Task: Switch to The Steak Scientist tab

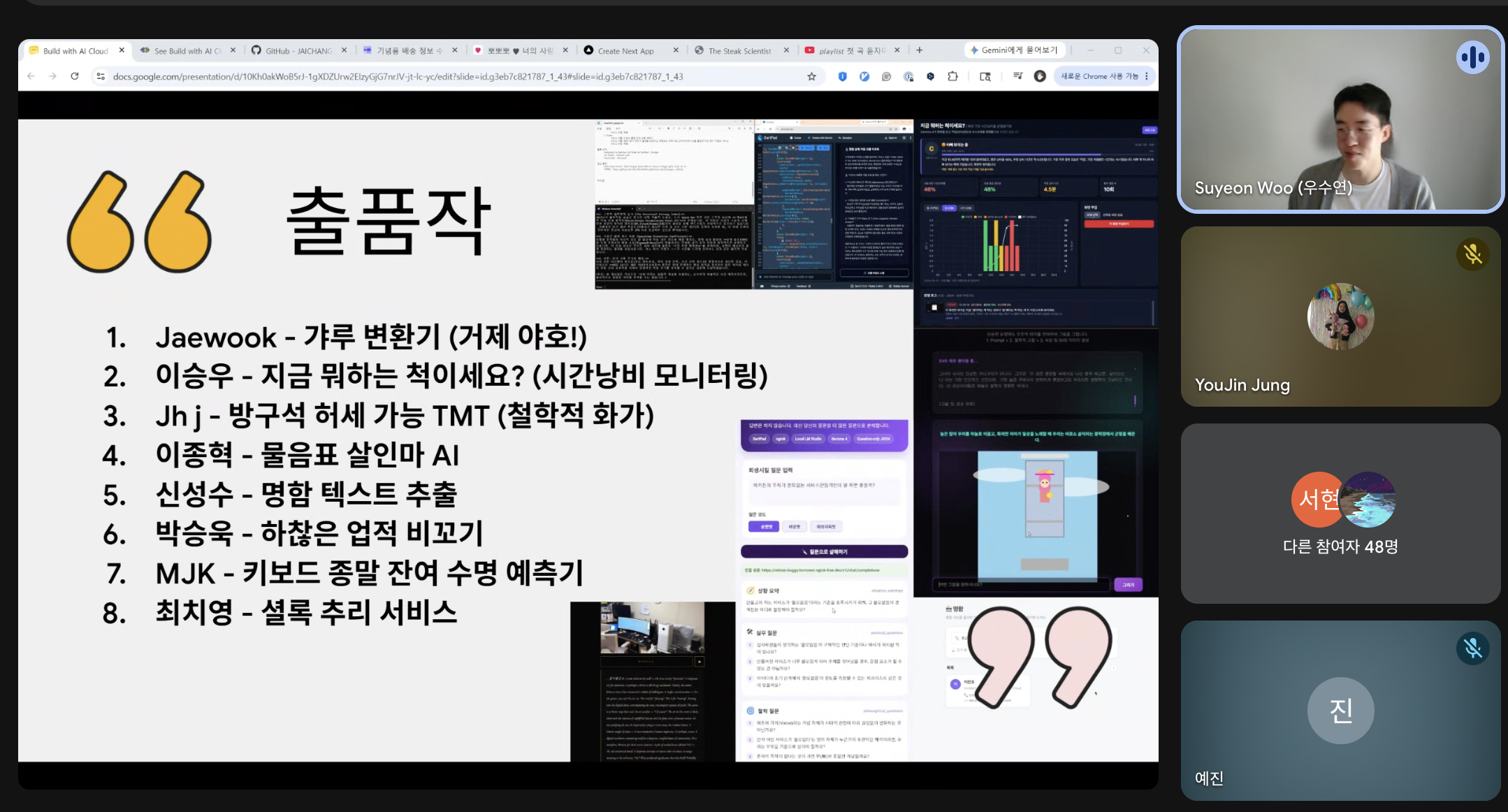Action: 739,51
